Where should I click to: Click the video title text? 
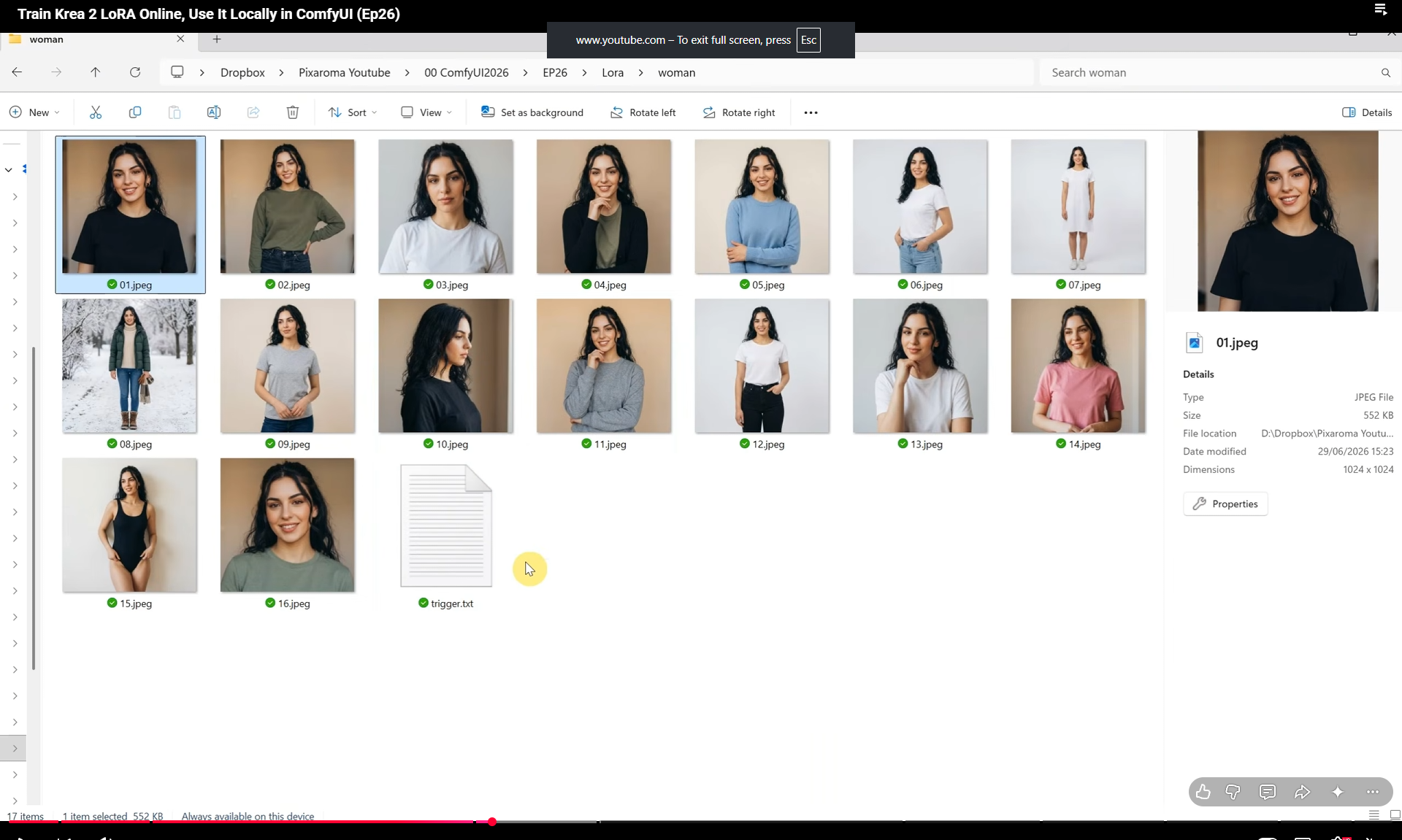click(x=209, y=14)
